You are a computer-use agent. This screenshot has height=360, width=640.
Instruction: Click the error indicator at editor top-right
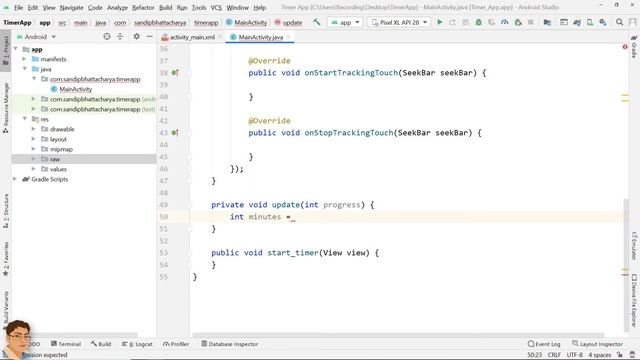coord(625,47)
